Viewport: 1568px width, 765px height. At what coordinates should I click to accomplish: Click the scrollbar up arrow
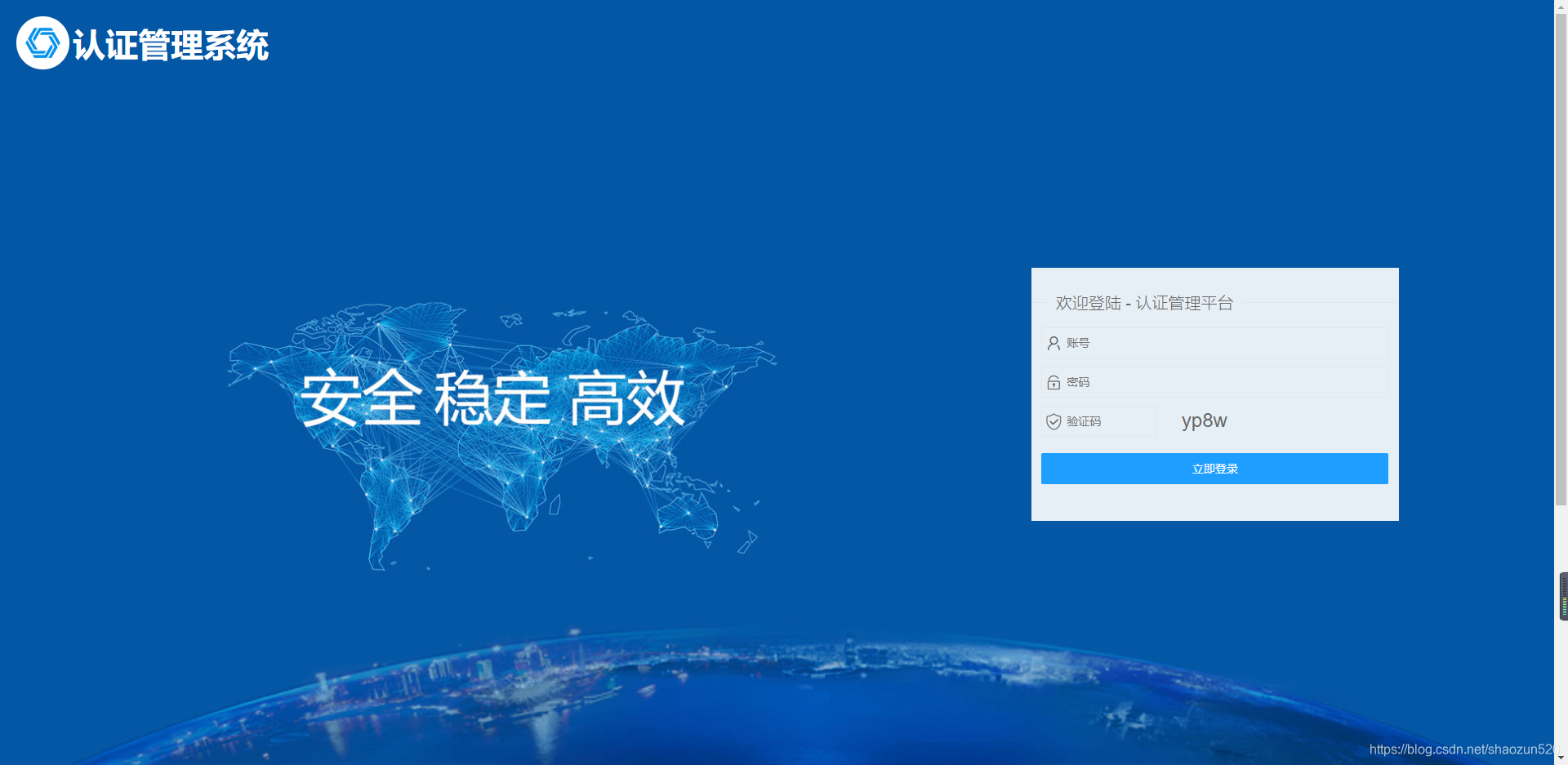1561,6
